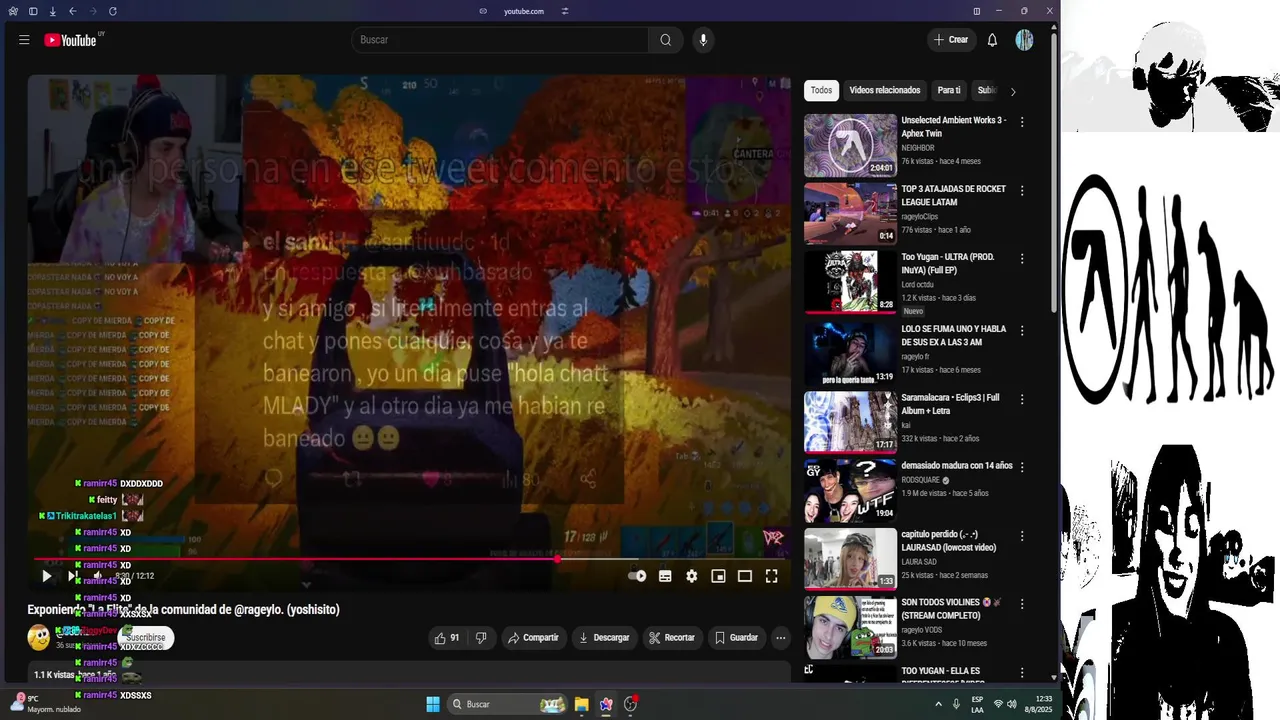This screenshot has height=720, width=1280.
Task: Open options for demasiado madura video
Action: point(1022,467)
